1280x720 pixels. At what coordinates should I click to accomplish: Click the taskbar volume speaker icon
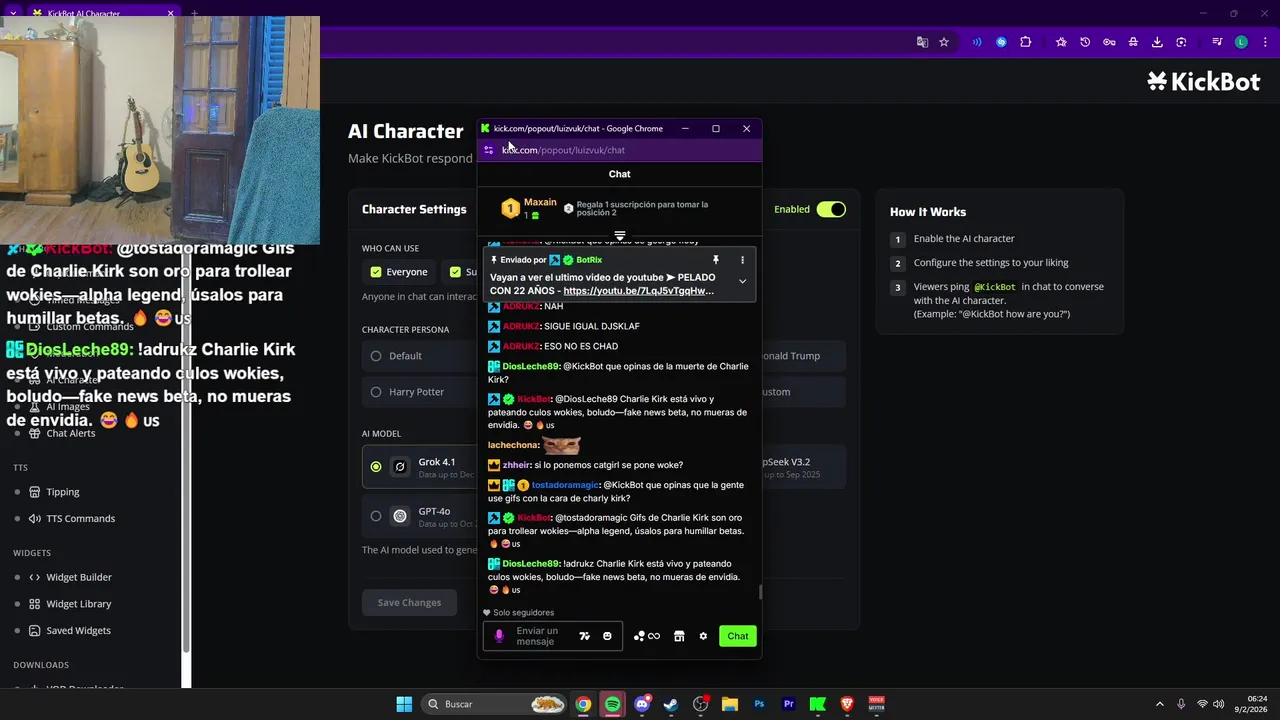pyautogui.click(x=1221, y=704)
